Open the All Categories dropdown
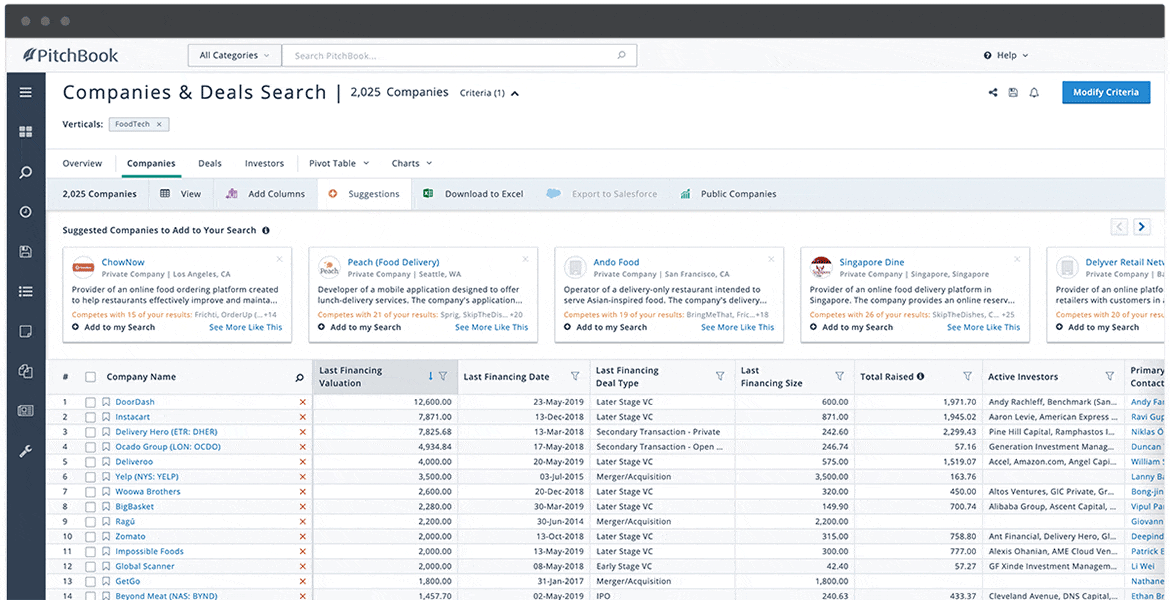 234,56
